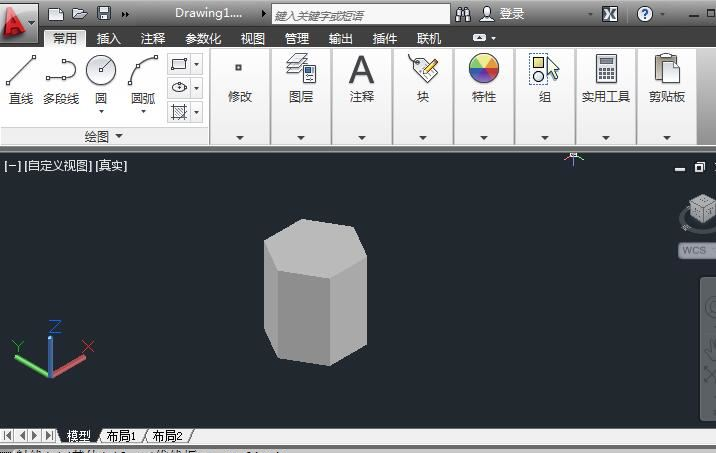Expand the rectangle tool dropdown arrow
The image size is (716, 453).
(x=196, y=64)
